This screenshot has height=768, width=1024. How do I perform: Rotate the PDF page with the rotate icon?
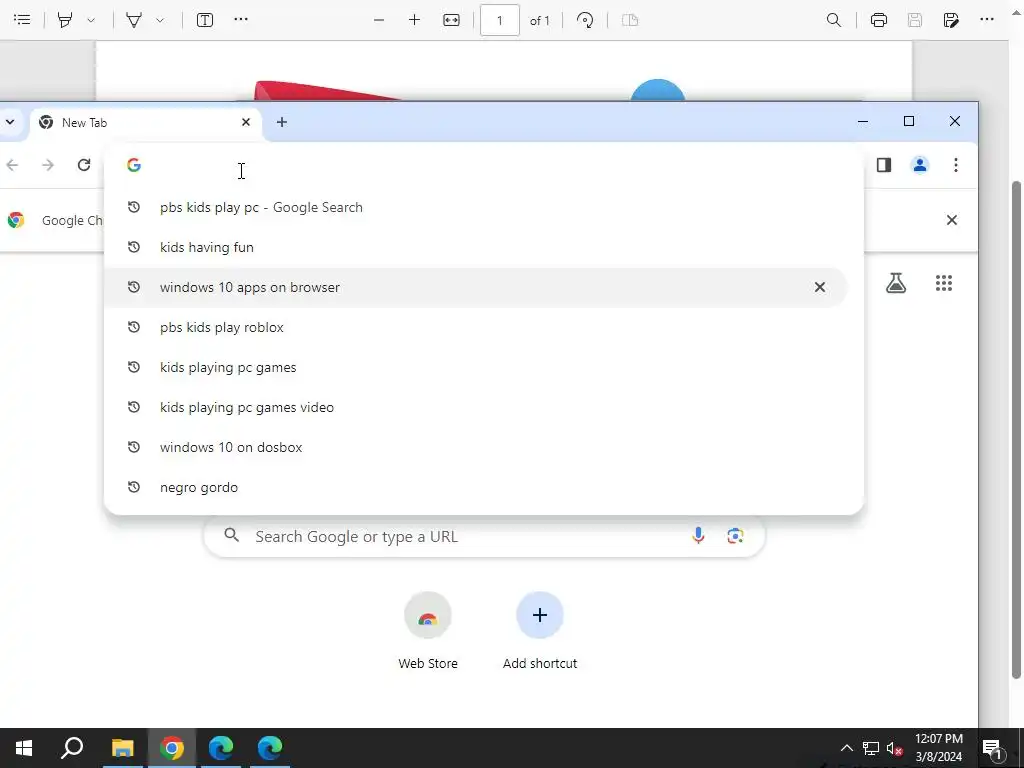pyautogui.click(x=585, y=20)
